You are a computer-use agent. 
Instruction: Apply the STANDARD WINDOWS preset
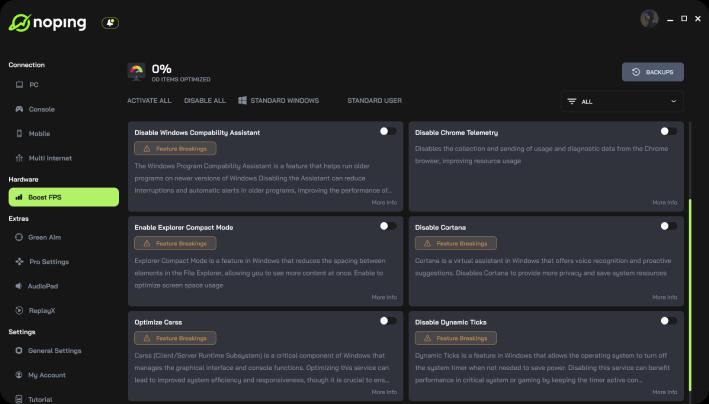coord(279,100)
